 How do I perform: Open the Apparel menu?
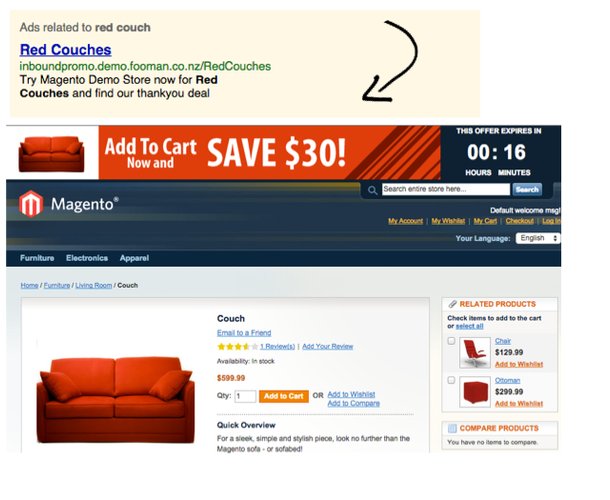134,258
